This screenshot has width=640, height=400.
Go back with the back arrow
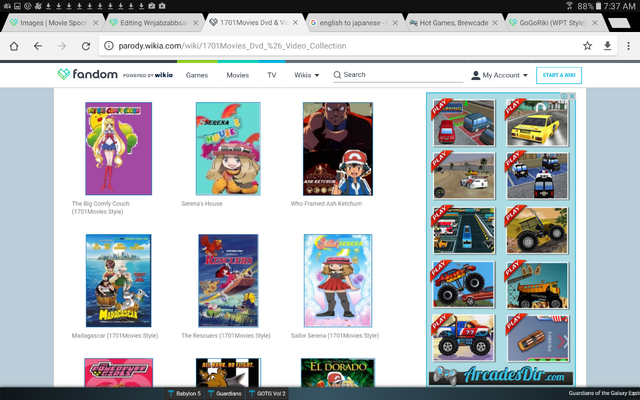point(38,46)
